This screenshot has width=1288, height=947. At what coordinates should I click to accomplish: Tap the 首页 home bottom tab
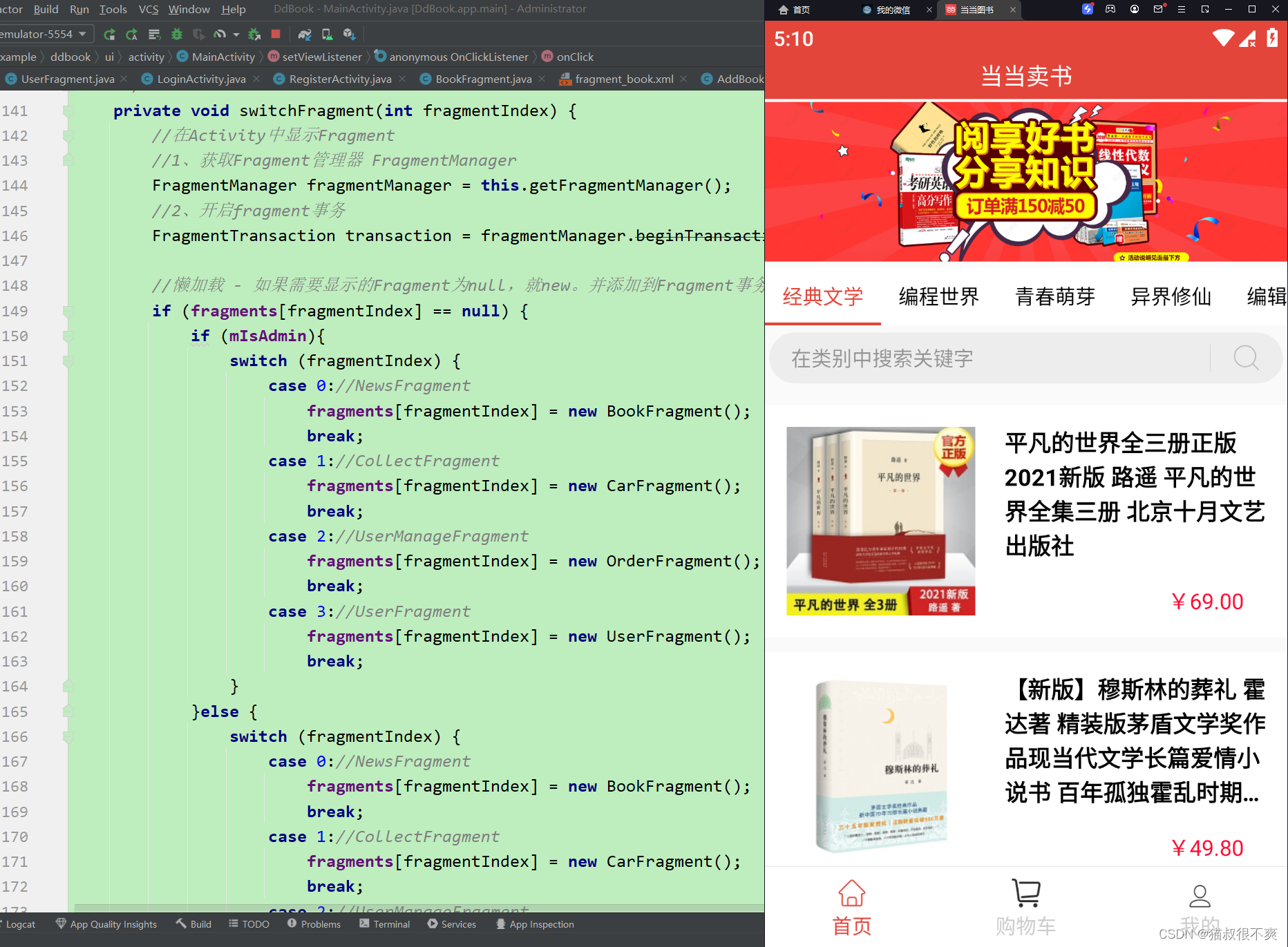[851, 908]
